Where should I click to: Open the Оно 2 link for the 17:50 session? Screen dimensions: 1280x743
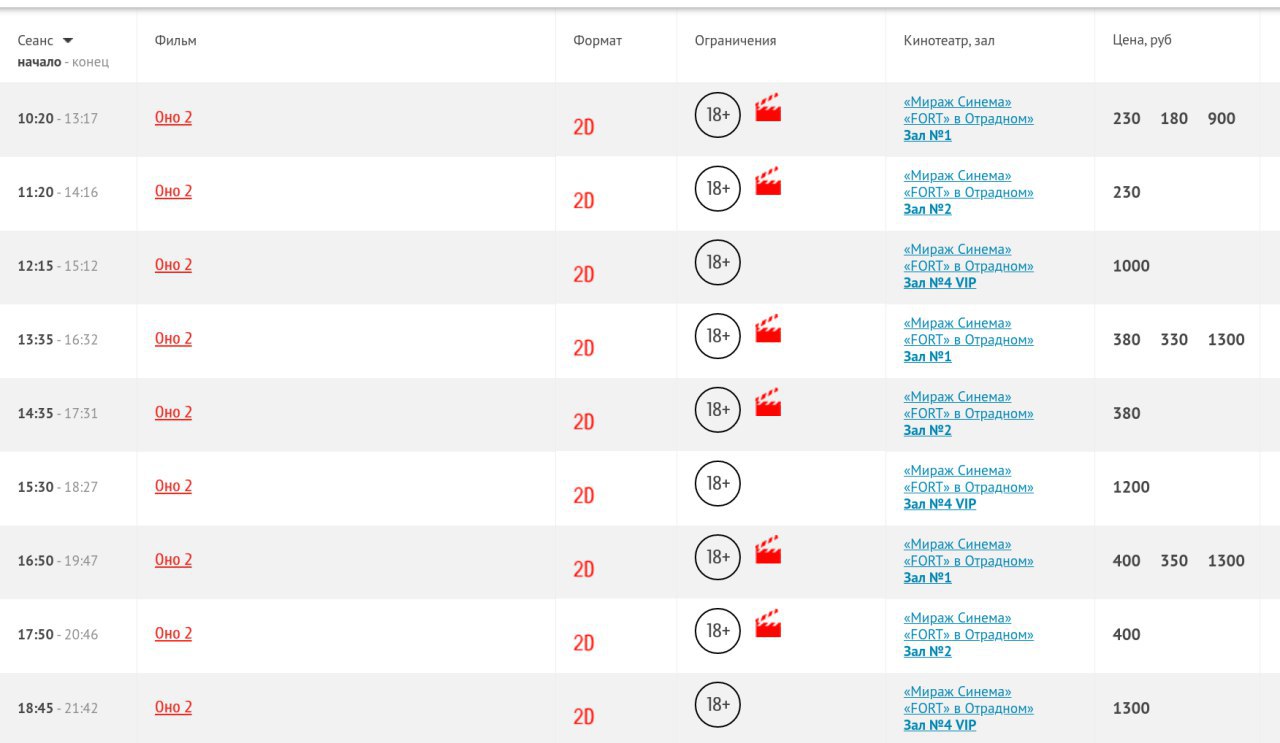tap(173, 633)
